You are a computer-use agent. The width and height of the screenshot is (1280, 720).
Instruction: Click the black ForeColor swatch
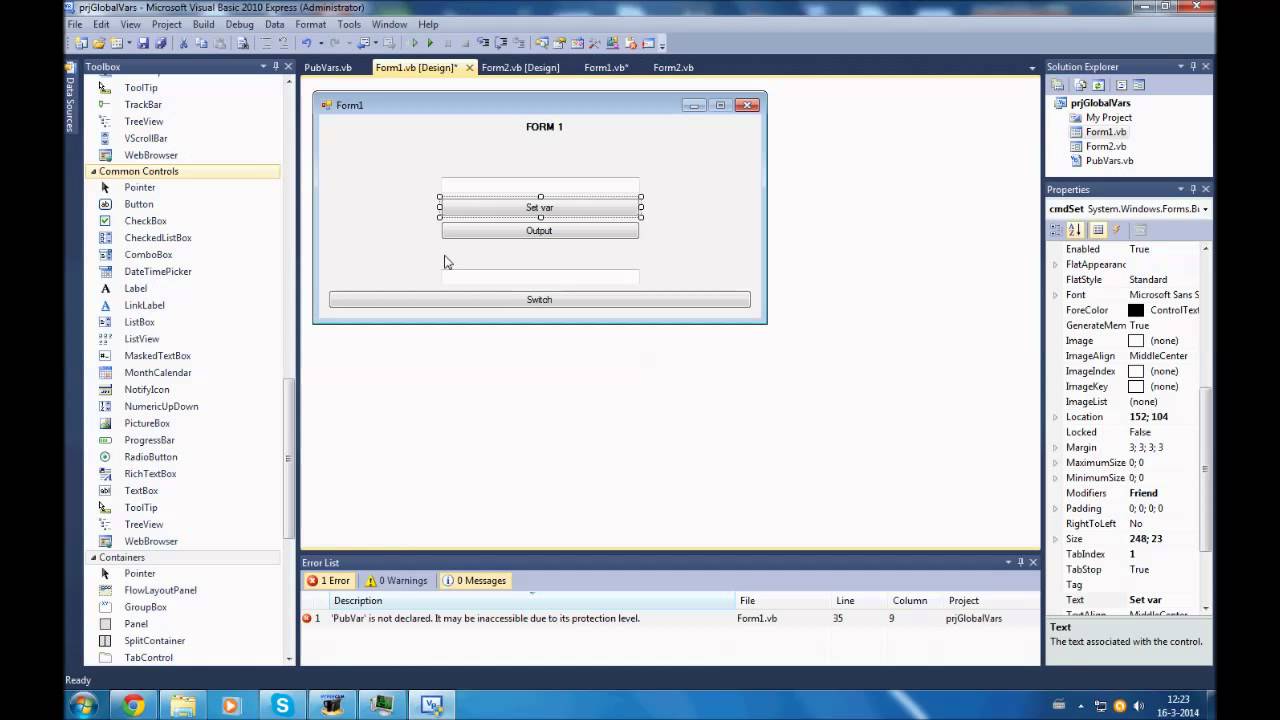click(x=1136, y=310)
